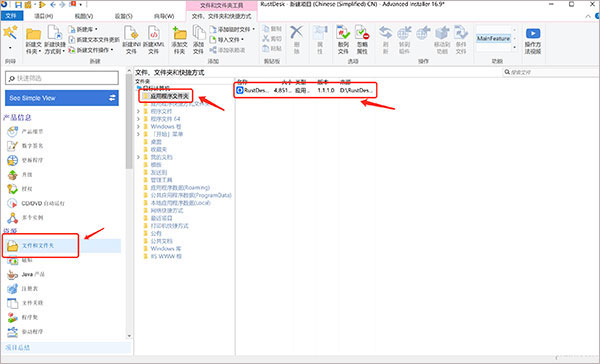Click the Run play icon in quick access toolbar
600x364 pixels.
coord(42,5)
